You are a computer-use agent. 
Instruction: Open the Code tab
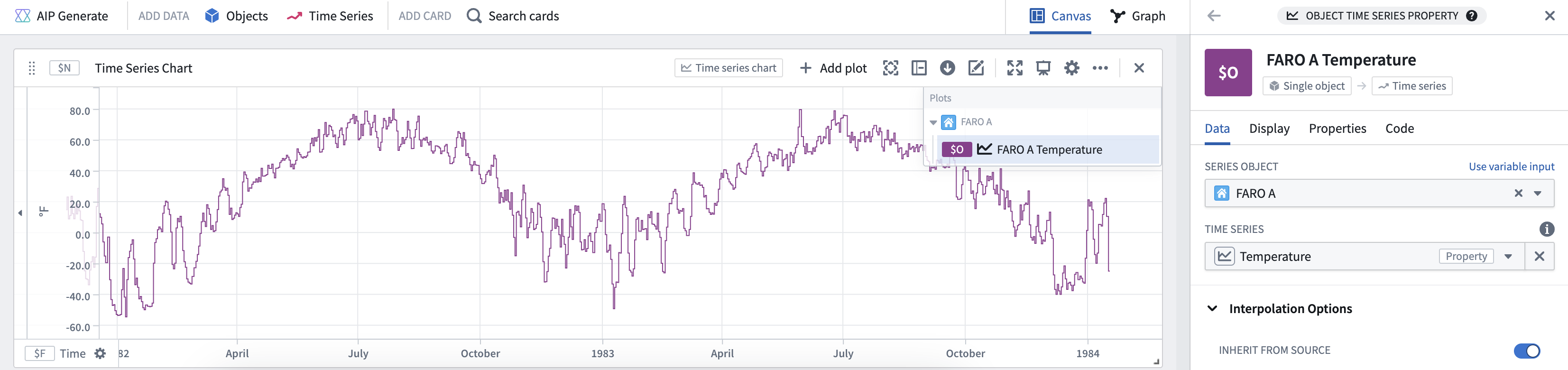[x=1400, y=129]
